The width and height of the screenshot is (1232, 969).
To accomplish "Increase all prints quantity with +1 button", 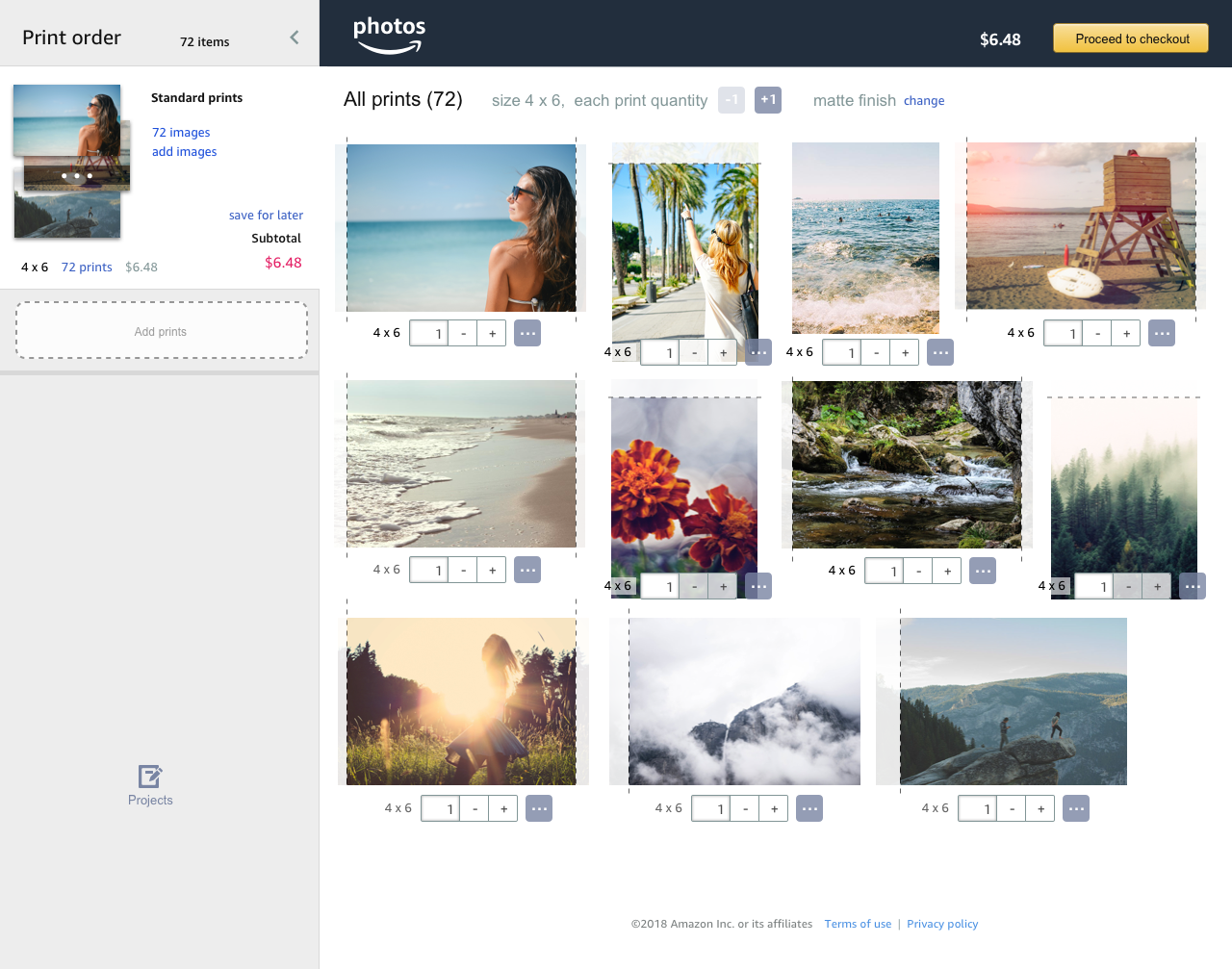I will click(x=768, y=100).
